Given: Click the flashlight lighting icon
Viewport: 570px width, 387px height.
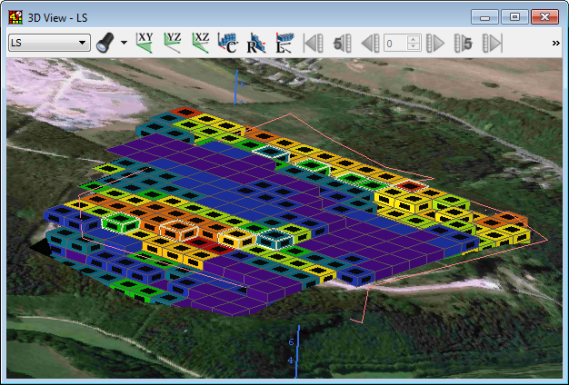Looking at the screenshot, I should (x=105, y=43).
